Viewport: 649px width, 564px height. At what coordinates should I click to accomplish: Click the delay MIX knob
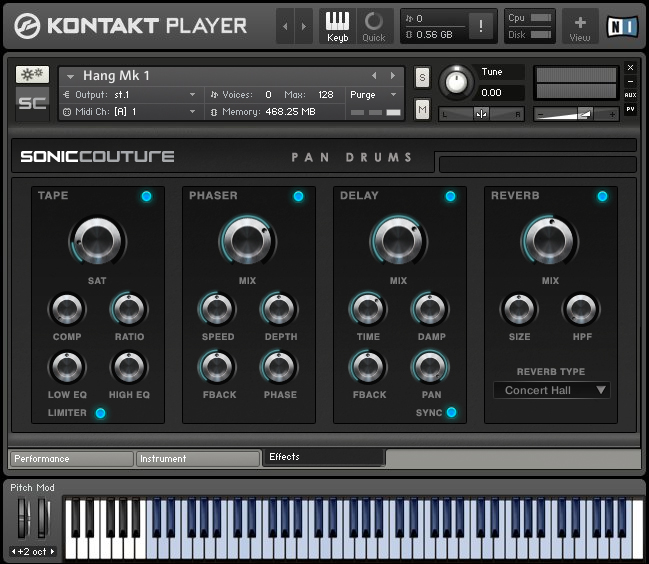click(398, 241)
